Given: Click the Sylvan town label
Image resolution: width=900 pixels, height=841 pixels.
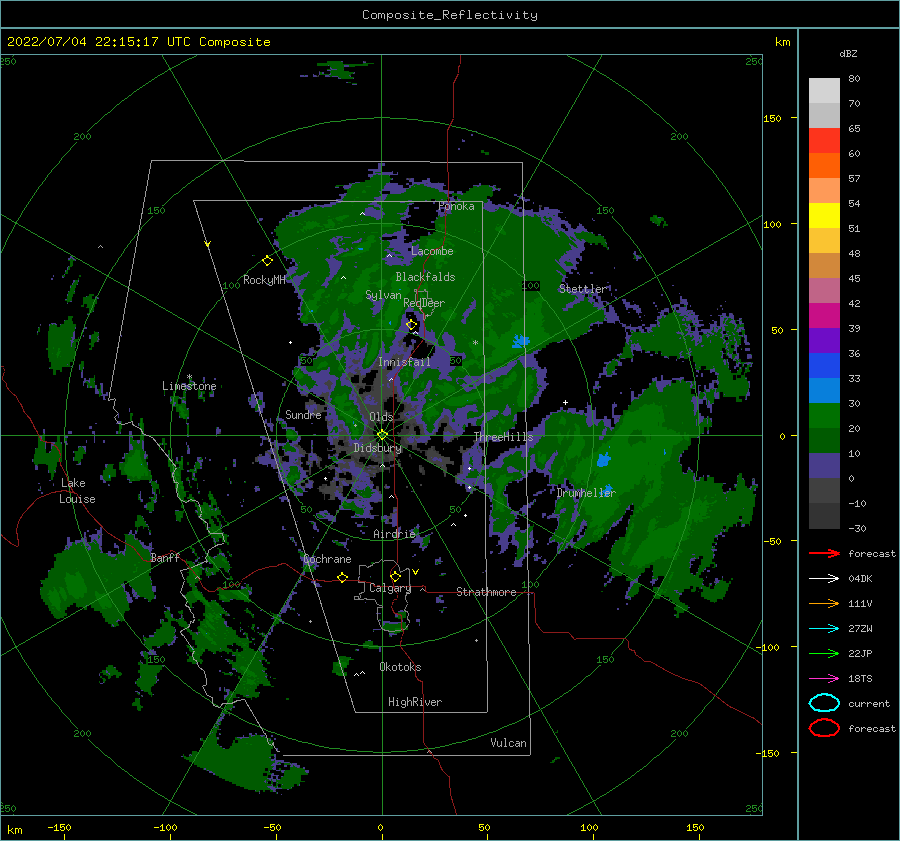Looking at the screenshot, I should [x=383, y=295].
